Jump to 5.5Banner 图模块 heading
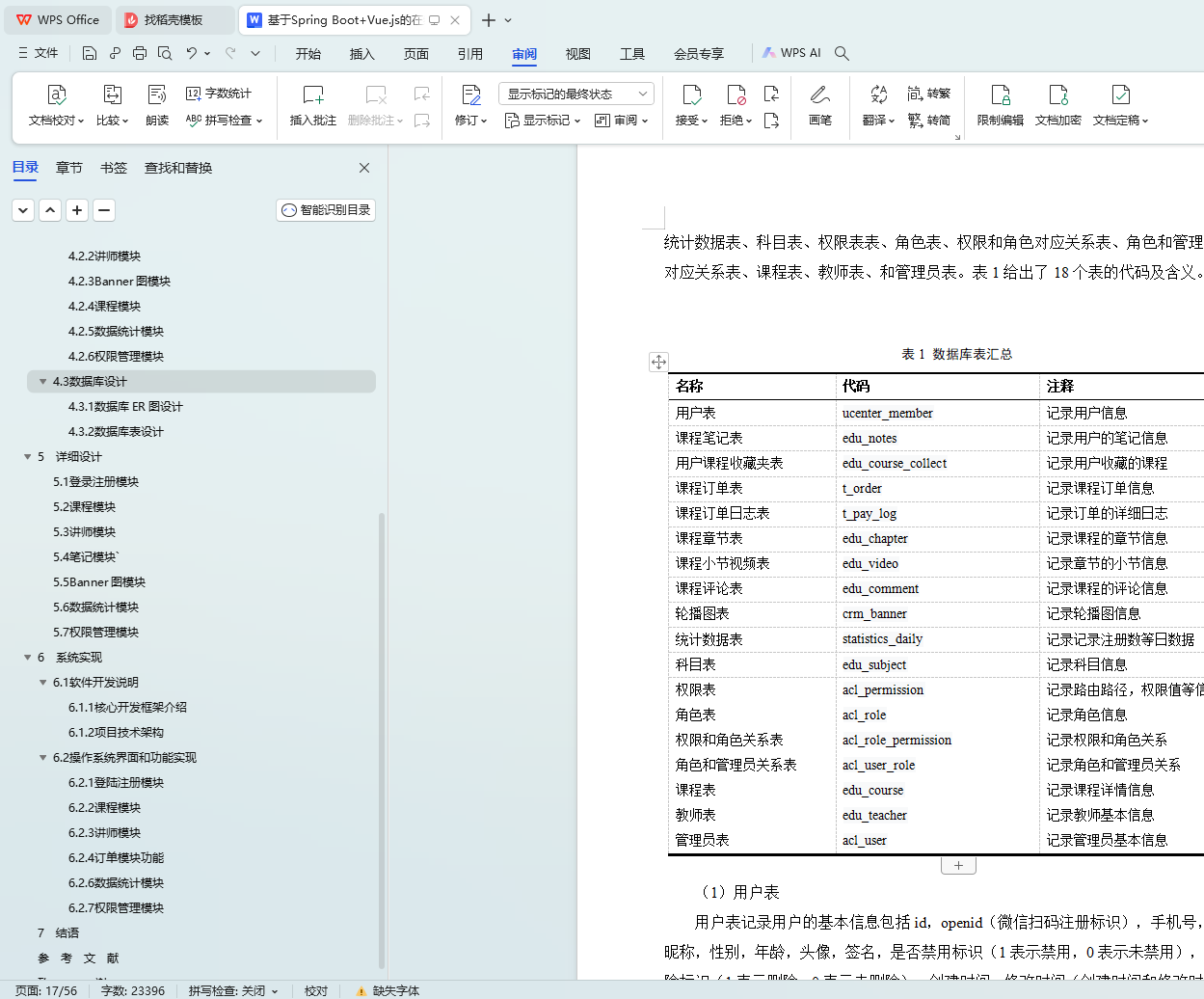This screenshot has height=999, width=1204. point(99,582)
